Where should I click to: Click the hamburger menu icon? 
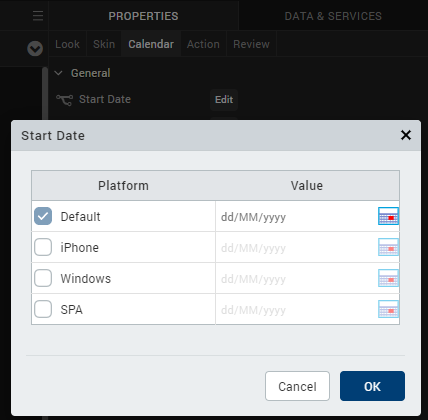point(38,16)
